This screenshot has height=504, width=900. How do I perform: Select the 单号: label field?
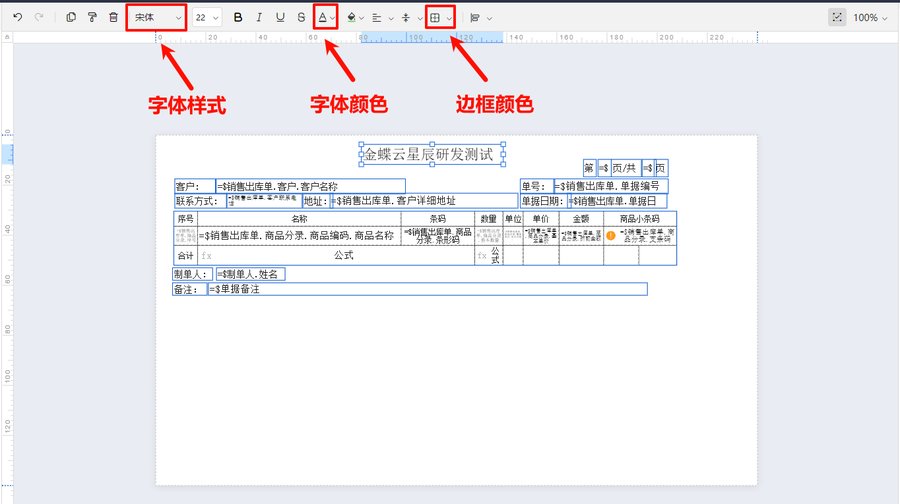537,186
